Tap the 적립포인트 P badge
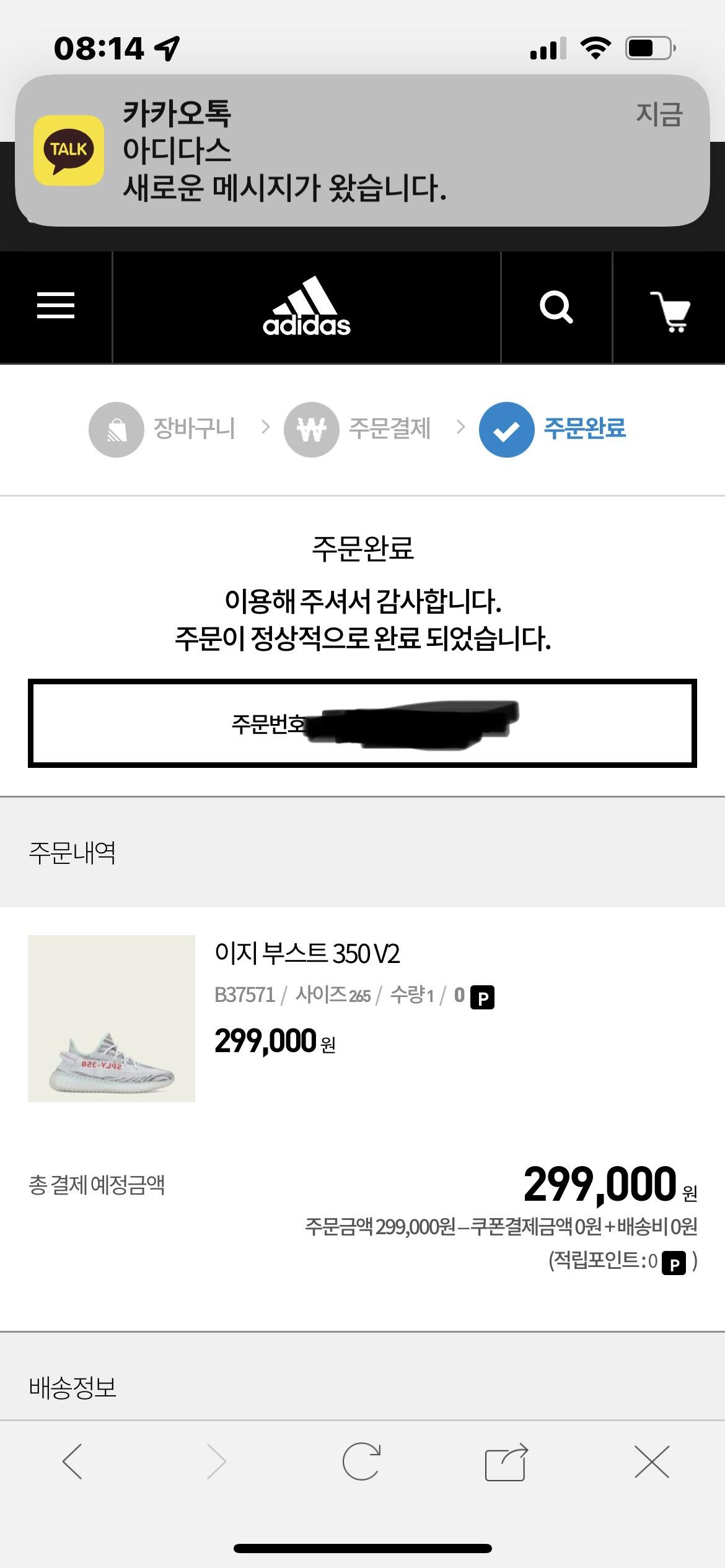 pyautogui.click(x=674, y=1263)
